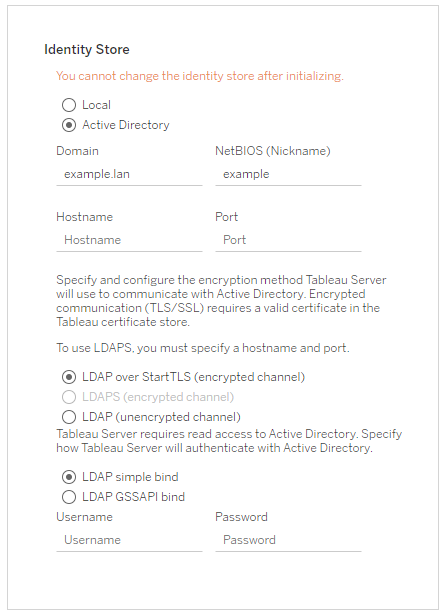Select the greyed-out LDAPS encrypted channel option
Viewport: 445px width, 616px height.
tap(69, 397)
